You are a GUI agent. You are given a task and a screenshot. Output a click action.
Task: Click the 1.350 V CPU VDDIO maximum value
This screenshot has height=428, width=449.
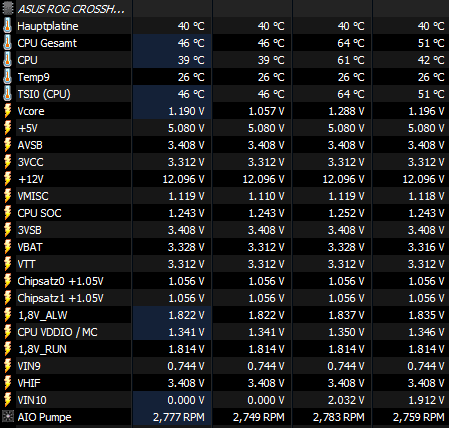coord(346,332)
